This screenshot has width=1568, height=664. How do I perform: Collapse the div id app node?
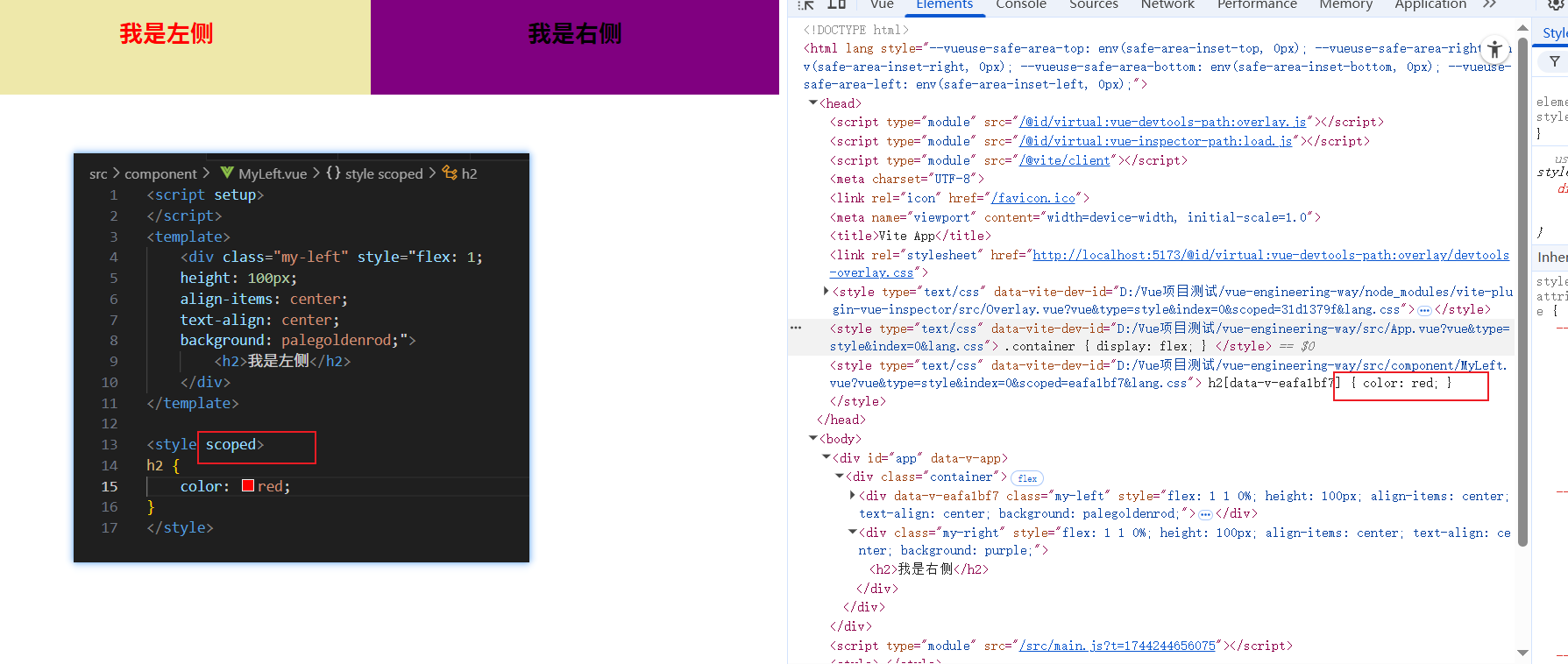pyautogui.click(x=827, y=457)
